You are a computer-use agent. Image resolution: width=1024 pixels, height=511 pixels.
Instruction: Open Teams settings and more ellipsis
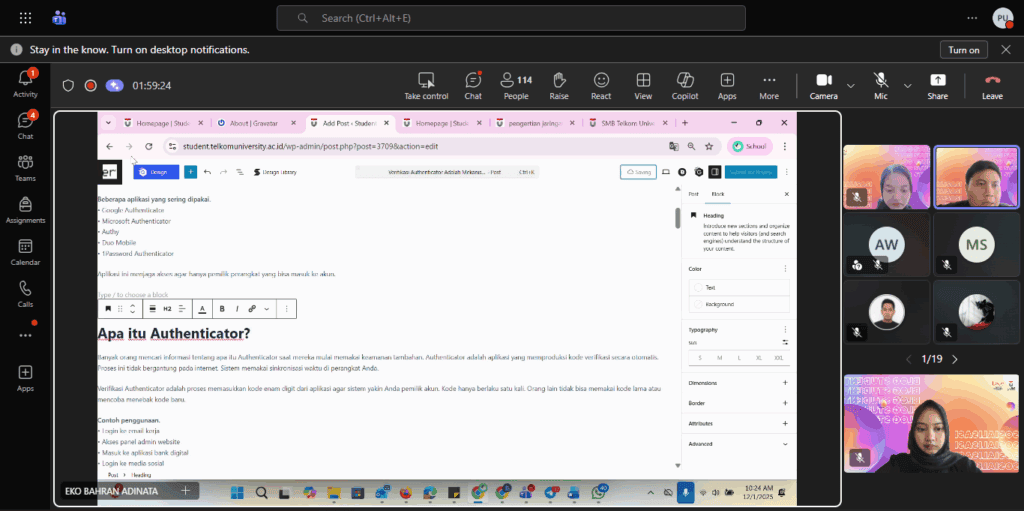(x=972, y=18)
